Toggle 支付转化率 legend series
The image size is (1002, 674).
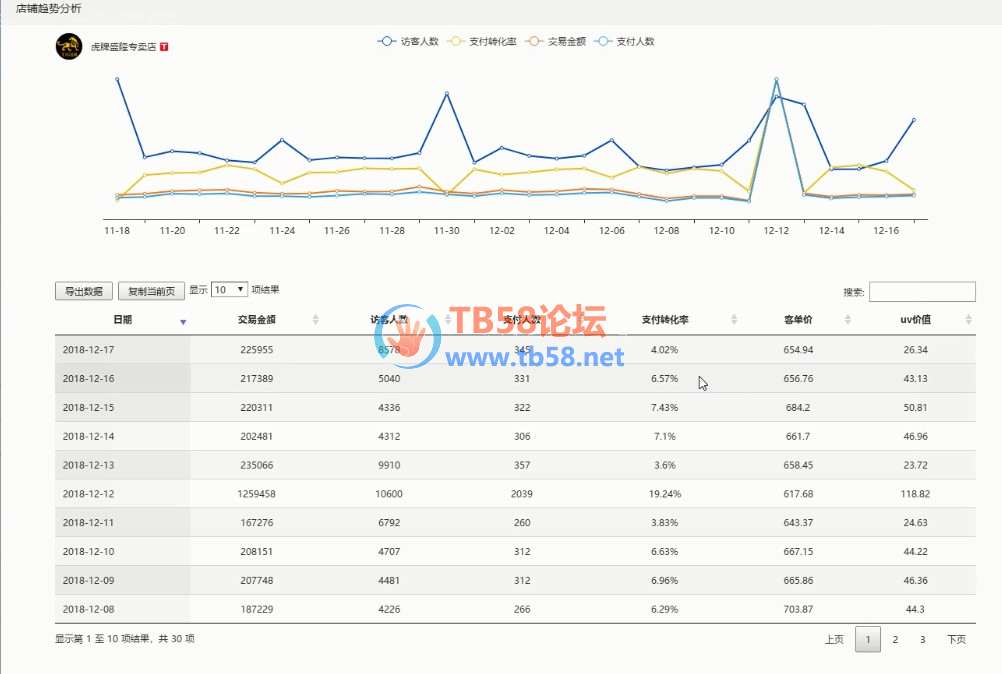tap(482, 41)
